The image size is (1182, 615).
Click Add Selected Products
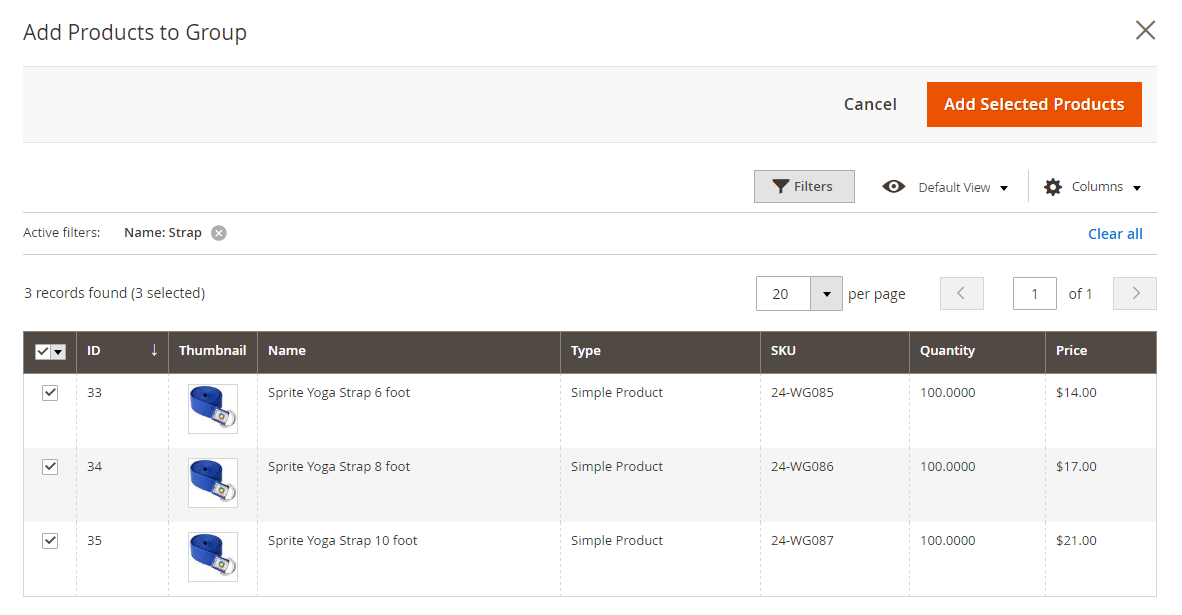[1034, 104]
